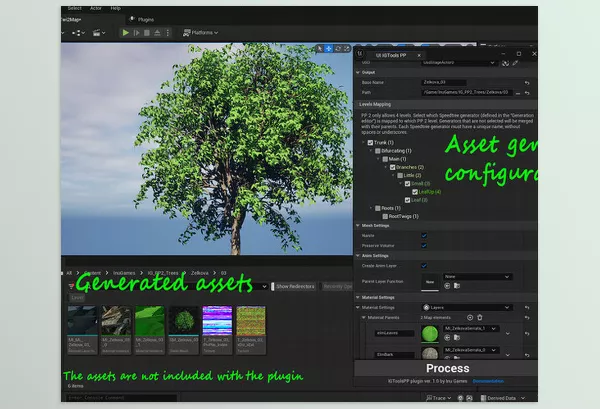
Task: Click the Show Redirectors filter button
Action: point(295,287)
